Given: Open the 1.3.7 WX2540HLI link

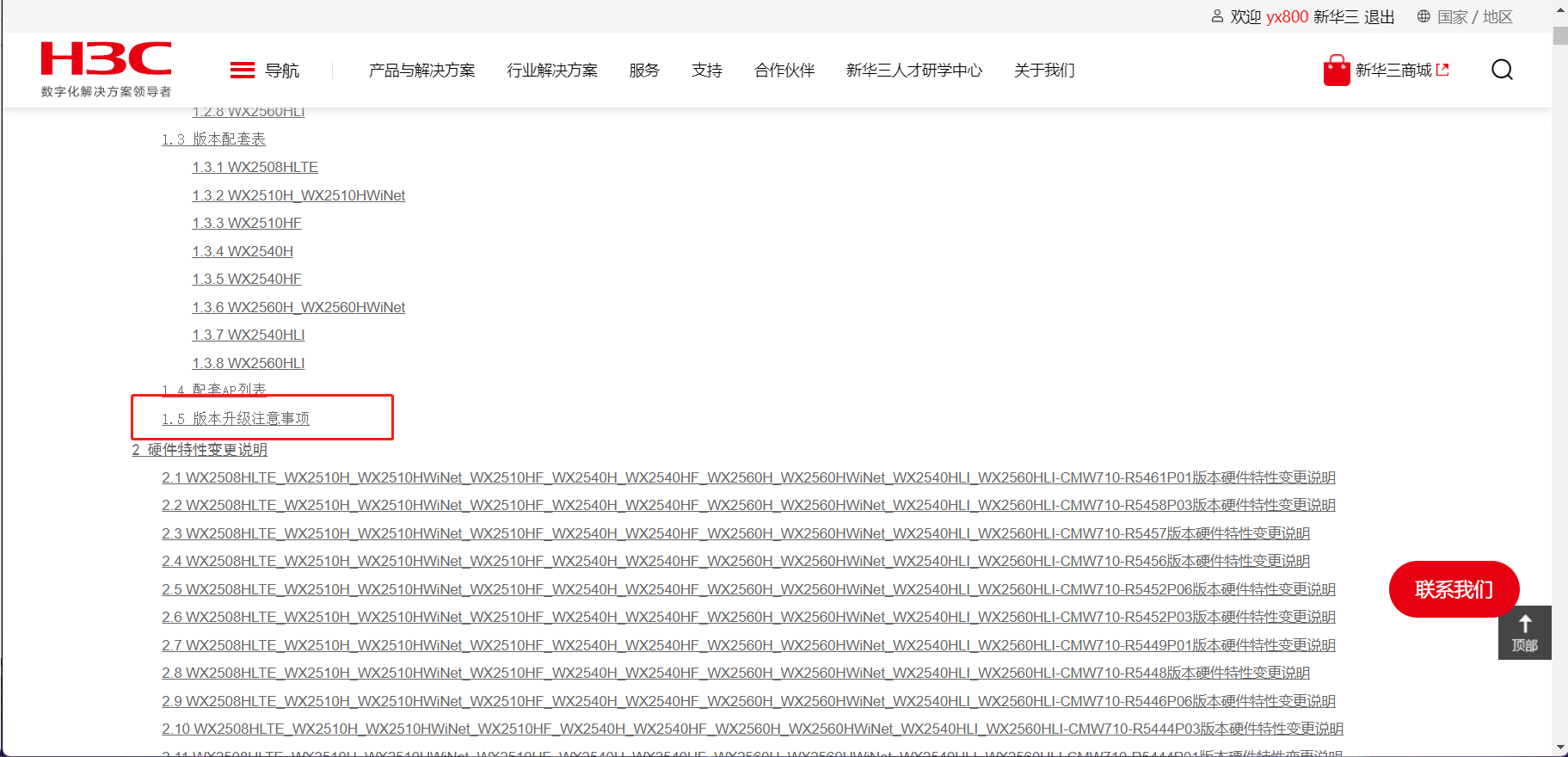Looking at the screenshot, I should pos(249,335).
